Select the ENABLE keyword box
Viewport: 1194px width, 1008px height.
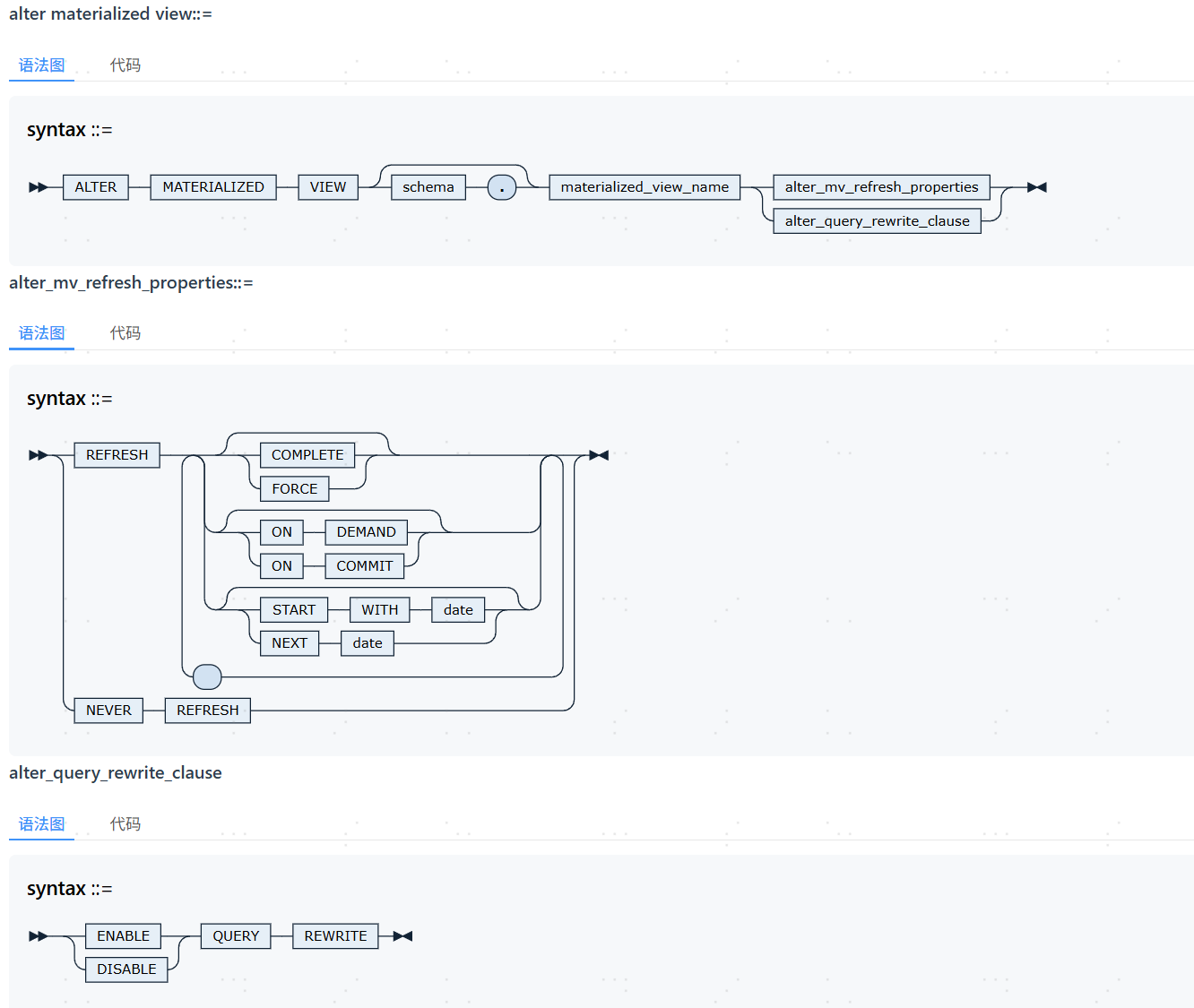tap(124, 936)
